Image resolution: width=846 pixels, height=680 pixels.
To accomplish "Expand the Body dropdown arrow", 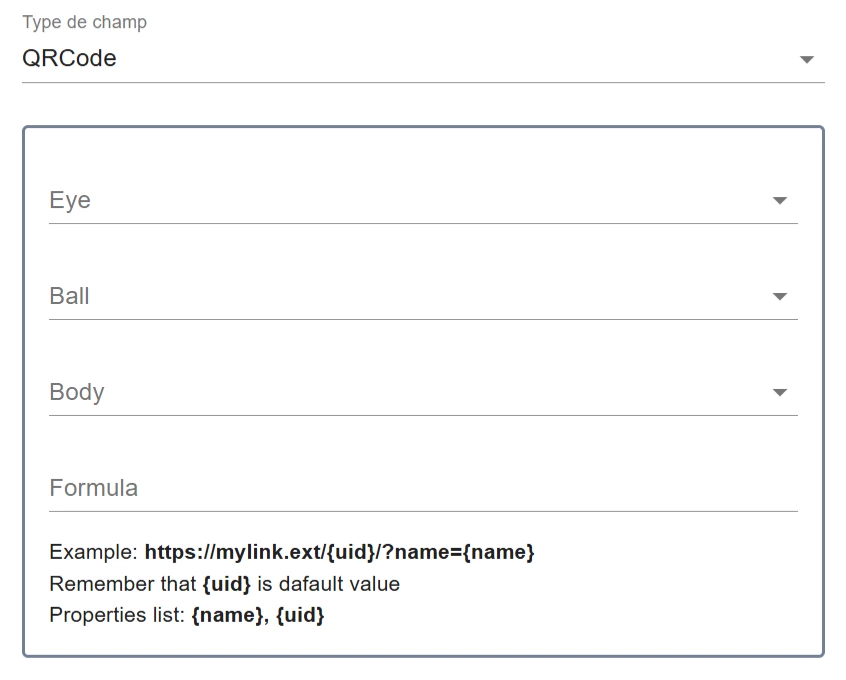I will click(x=780, y=392).
